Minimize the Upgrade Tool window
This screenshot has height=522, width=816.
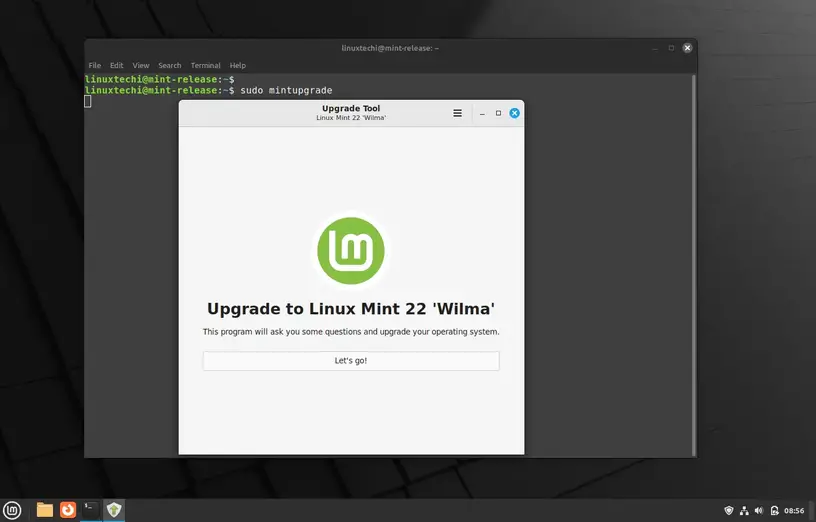[482, 113]
